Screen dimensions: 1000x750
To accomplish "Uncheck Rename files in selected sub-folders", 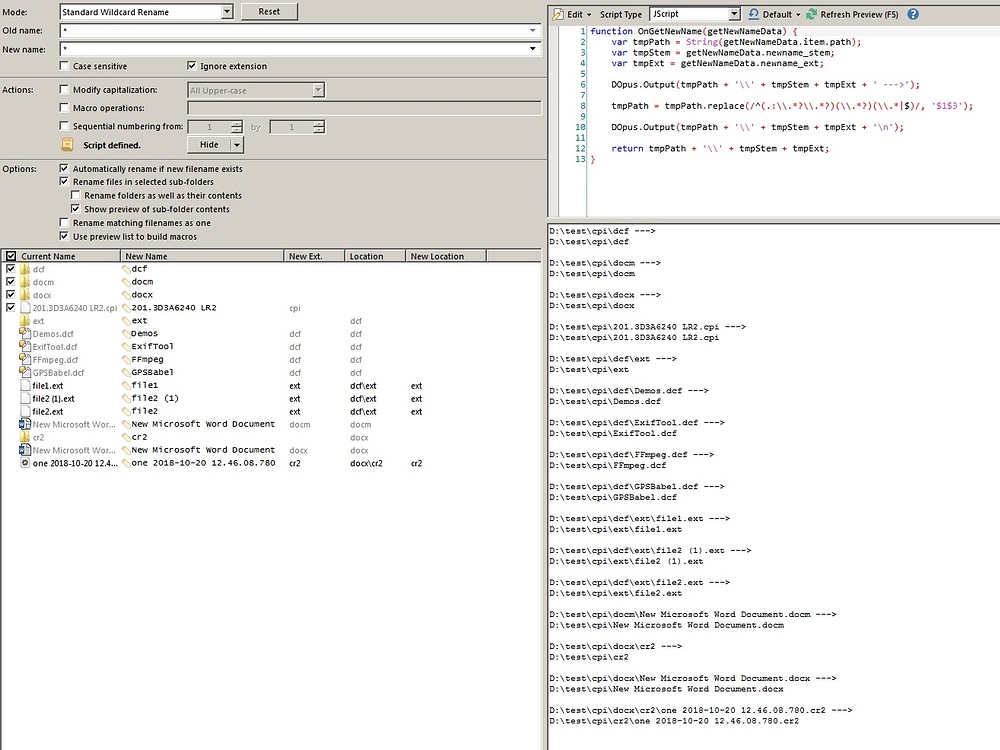I will pos(65,181).
